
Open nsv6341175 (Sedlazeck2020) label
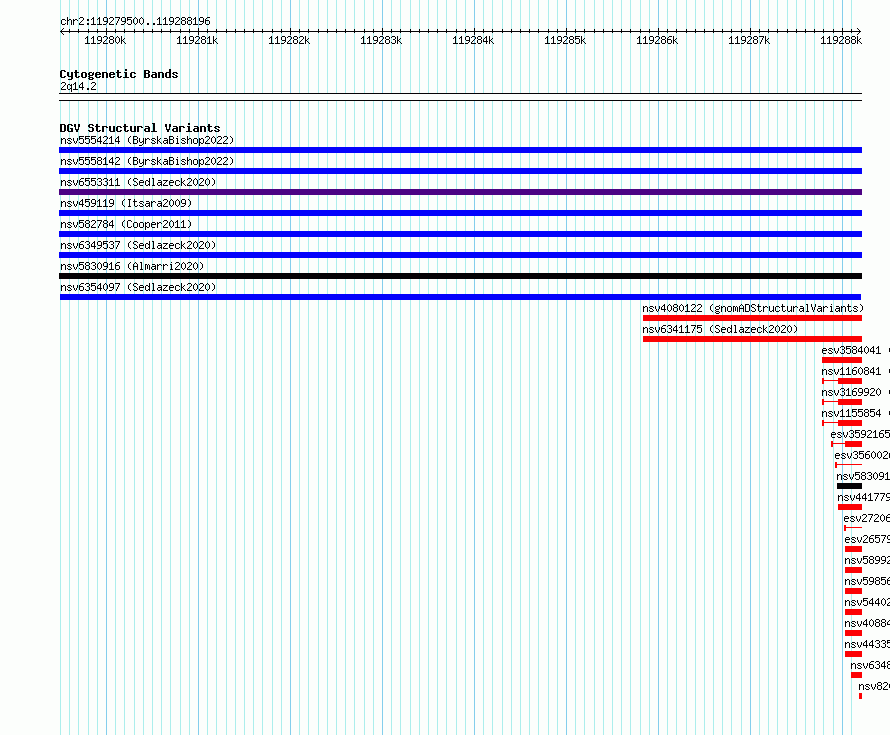[720, 329]
